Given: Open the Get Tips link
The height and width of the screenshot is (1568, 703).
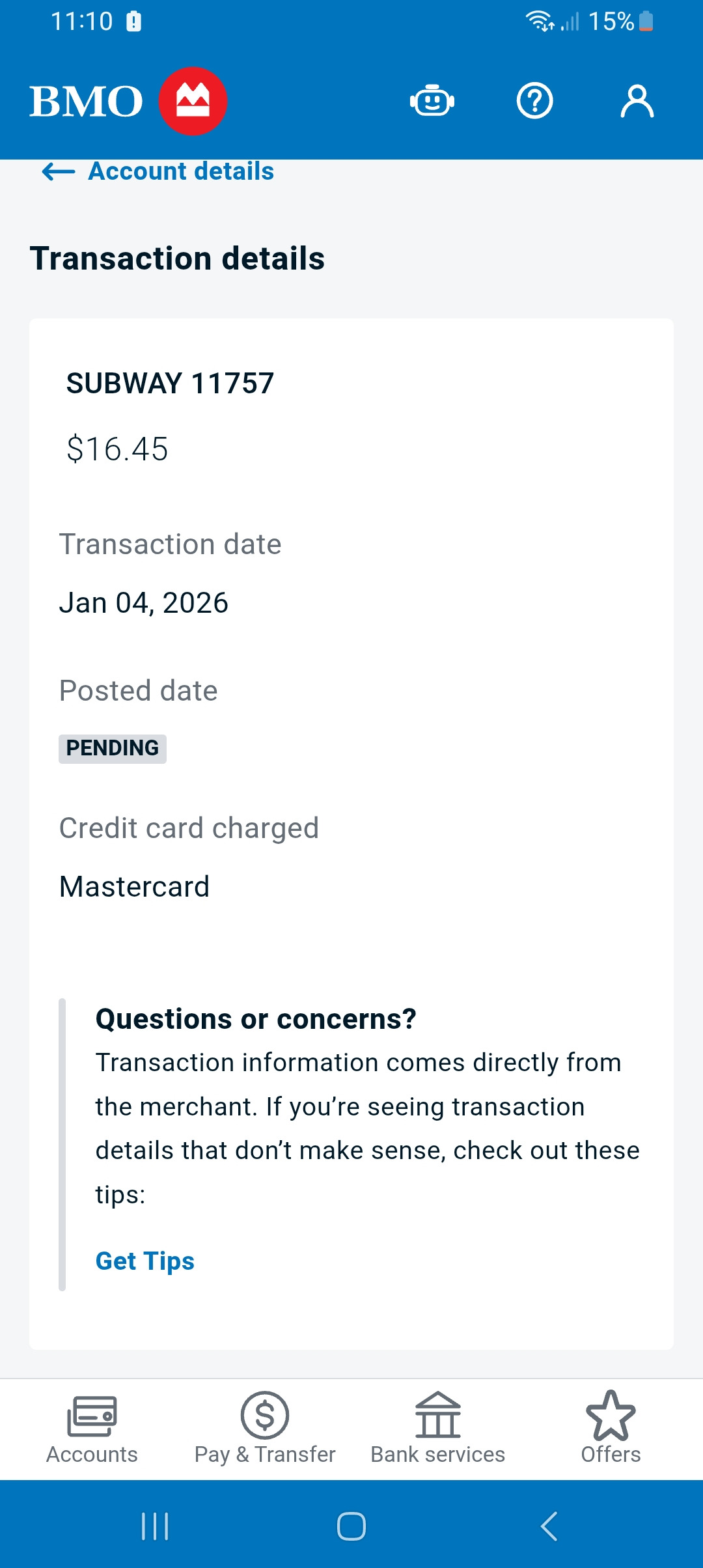Looking at the screenshot, I should tap(145, 1261).
